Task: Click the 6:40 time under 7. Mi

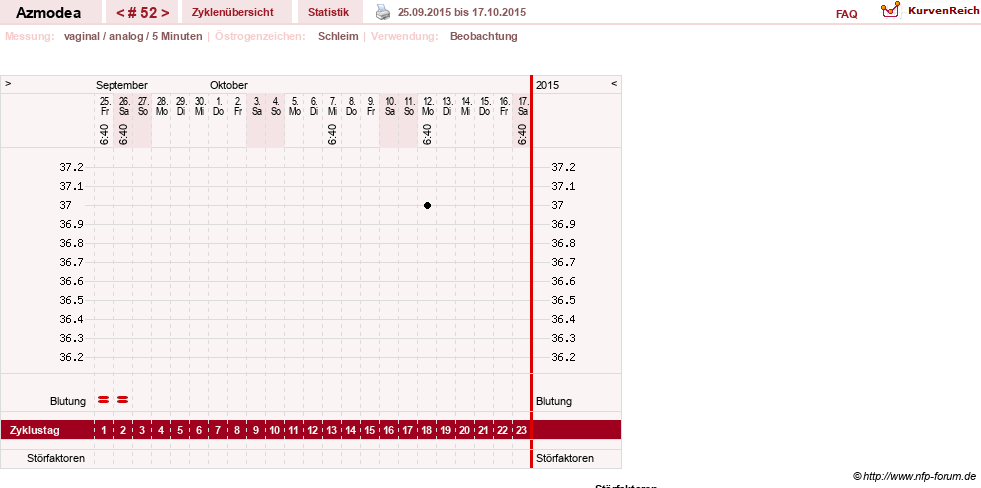Action: (x=332, y=134)
